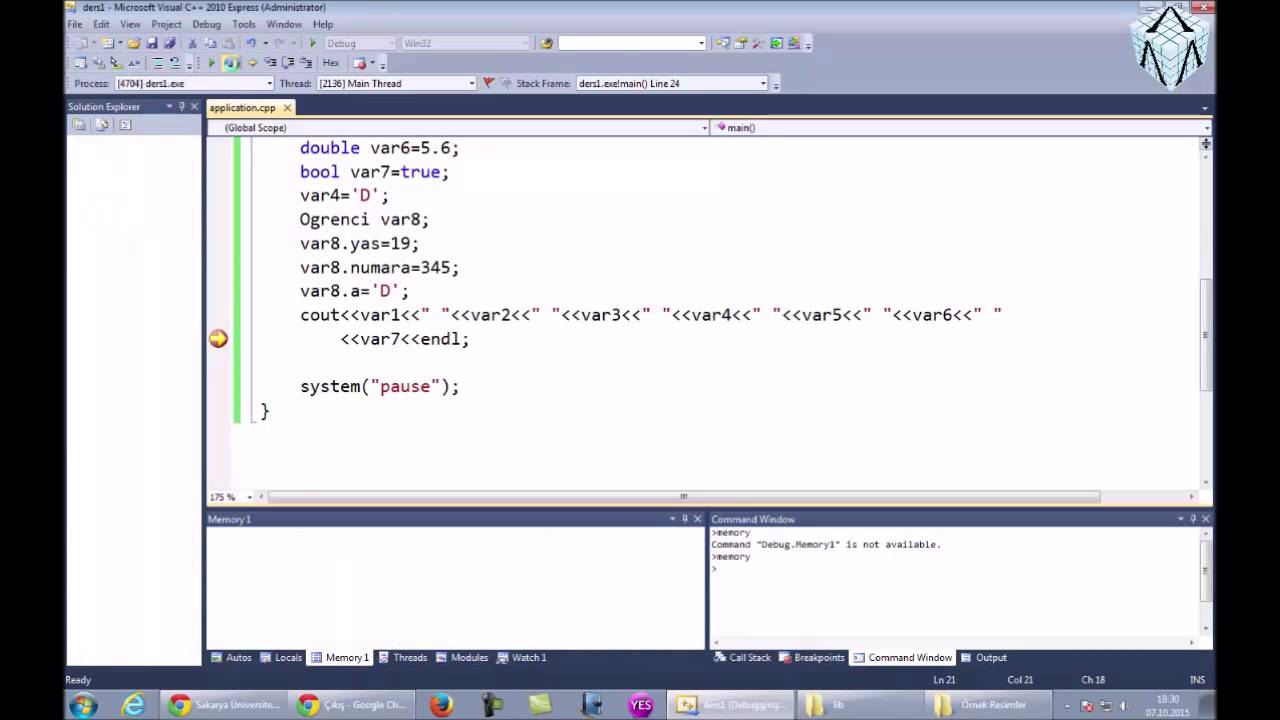The image size is (1280, 720).
Task: Open Internet Explorer from the taskbar
Action: [x=133, y=704]
